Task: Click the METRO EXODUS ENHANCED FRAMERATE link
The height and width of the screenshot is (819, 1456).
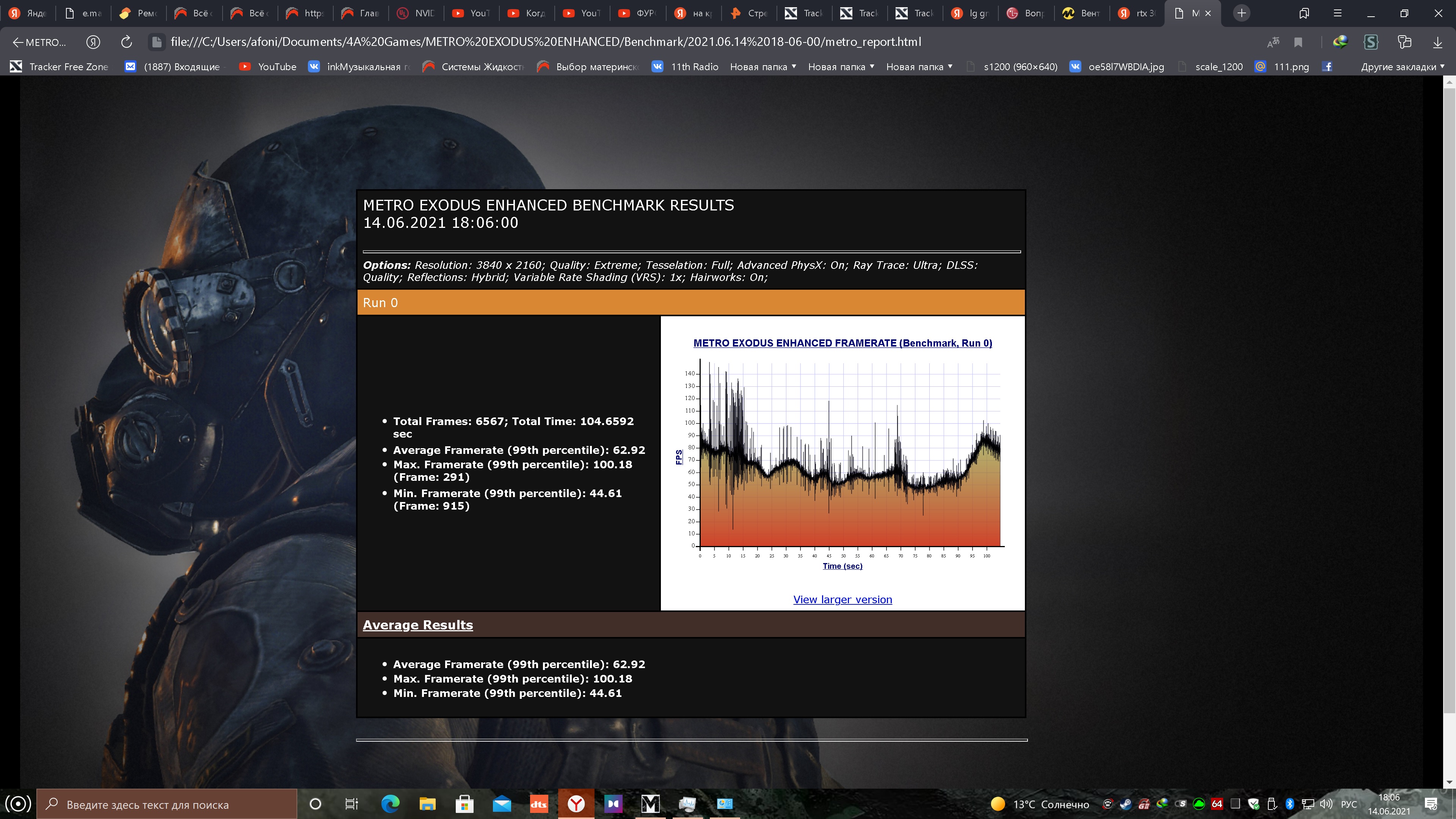Action: point(842,343)
